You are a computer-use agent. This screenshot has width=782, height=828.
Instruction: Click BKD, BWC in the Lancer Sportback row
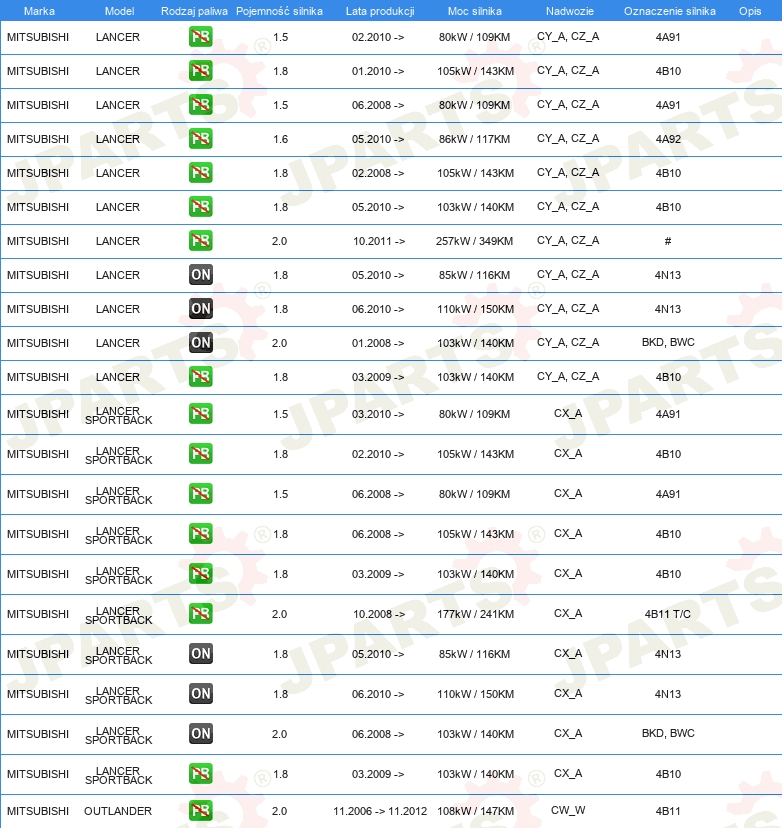(668, 733)
